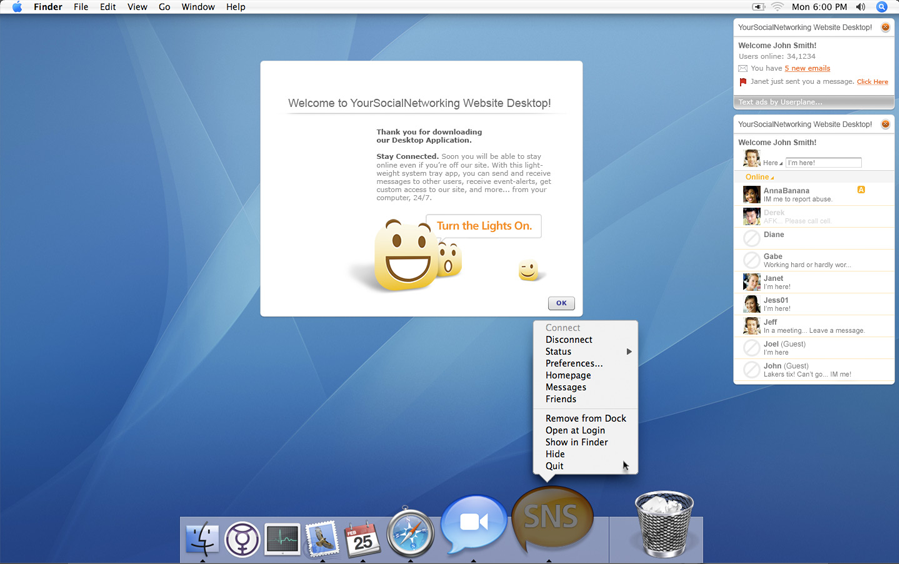Open the Mail stamp icon in Dock

pyautogui.click(x=322, y=539)
